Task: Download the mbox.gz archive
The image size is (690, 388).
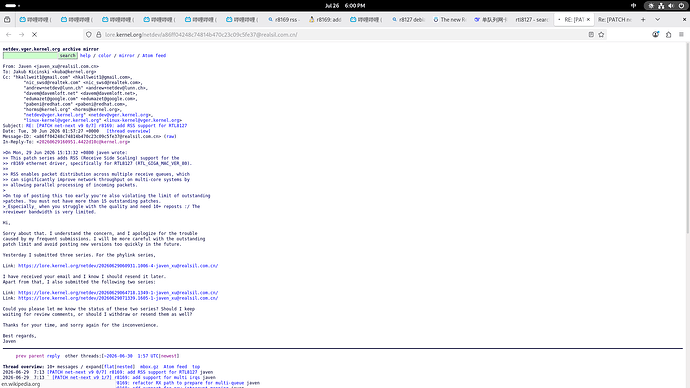Action: pos(149,366)
